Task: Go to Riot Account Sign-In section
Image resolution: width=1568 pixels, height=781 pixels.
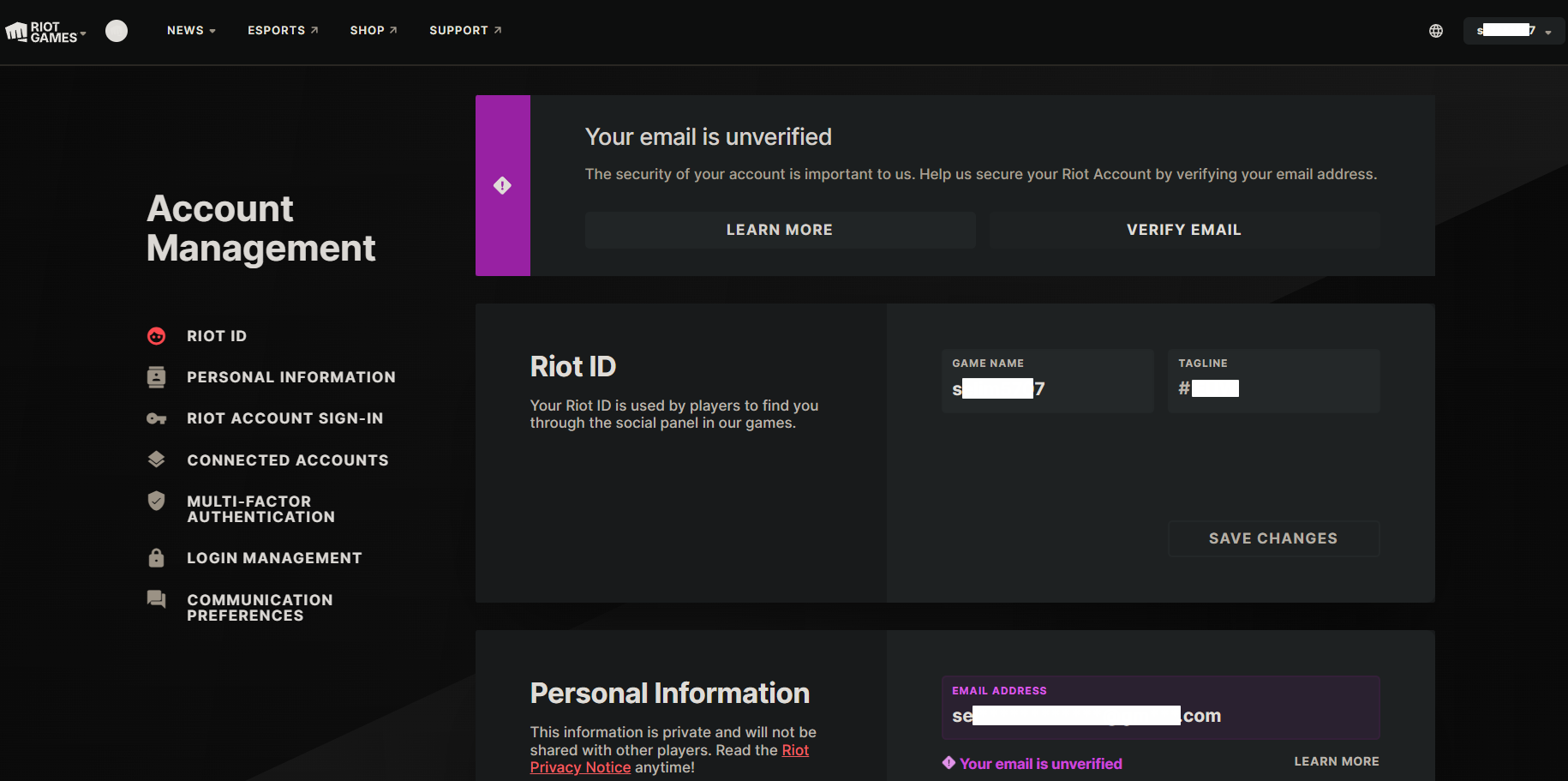Action: pyautogui.click(x=285, y=418)
